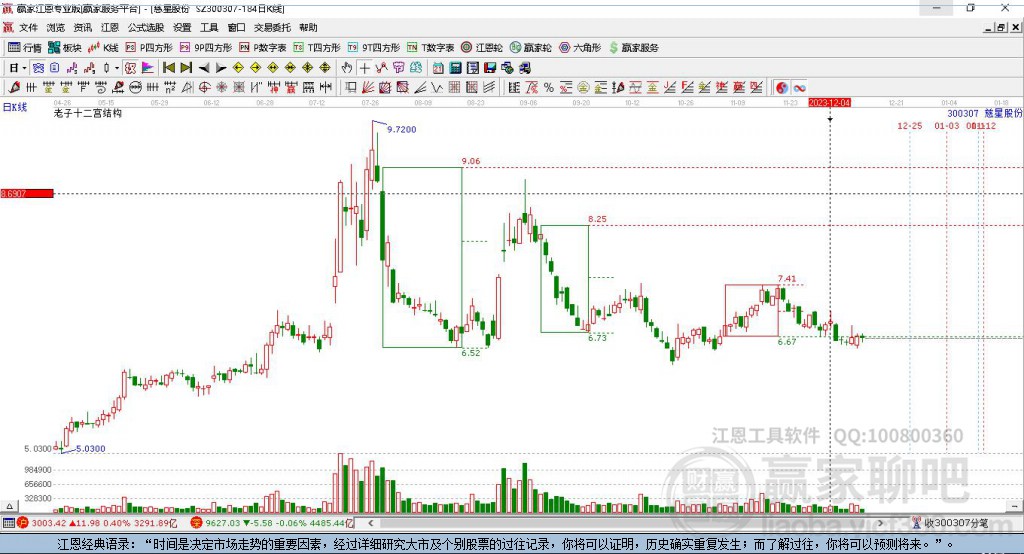Viewport: 1024px width, 554px height.
Task: Click the Shanghai index 3003.42 status
Action: click(97, 523)
